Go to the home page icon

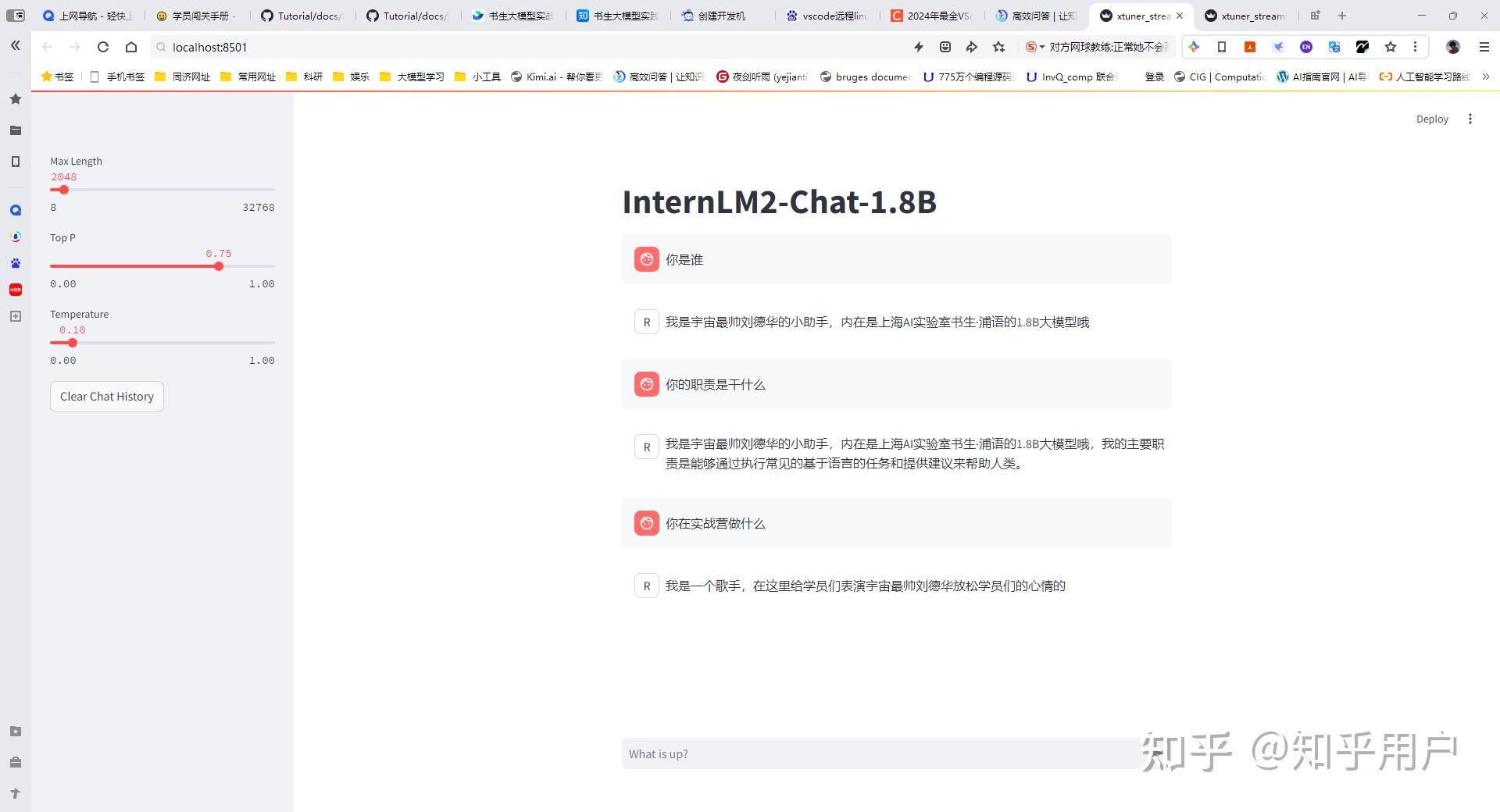[131, 47]
